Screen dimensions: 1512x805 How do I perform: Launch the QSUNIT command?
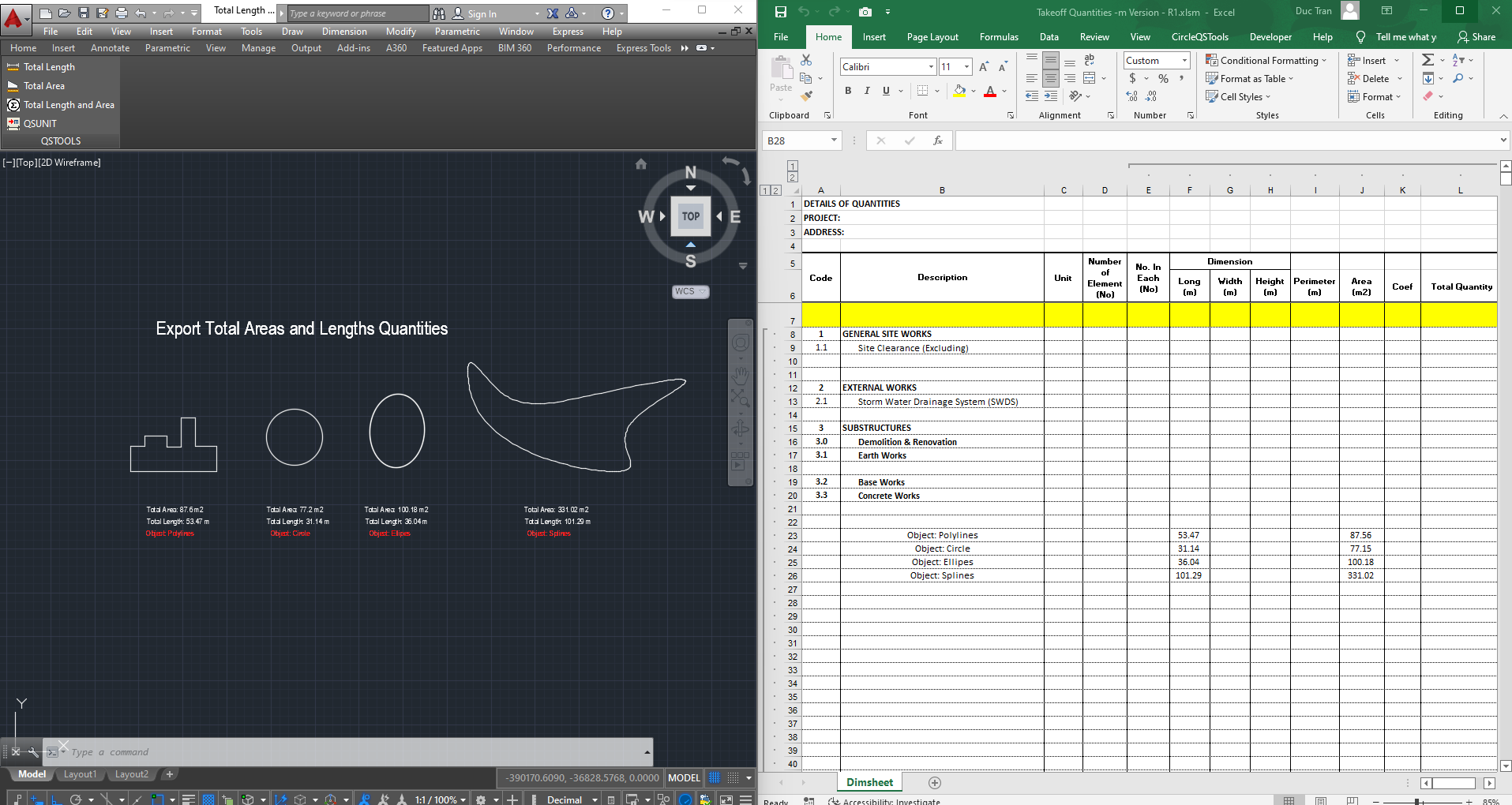[39, 124]
